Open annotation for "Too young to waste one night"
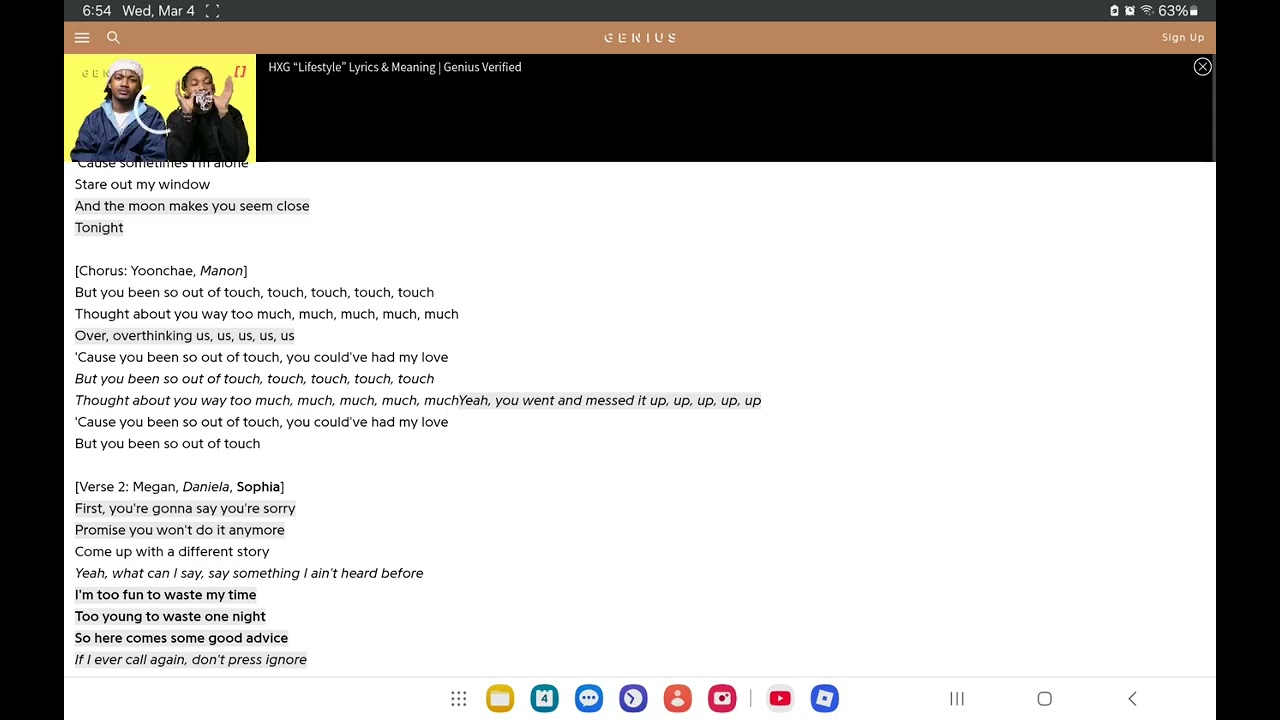The width and height of the screenshot is (1280, 720). tap(170, 617)
